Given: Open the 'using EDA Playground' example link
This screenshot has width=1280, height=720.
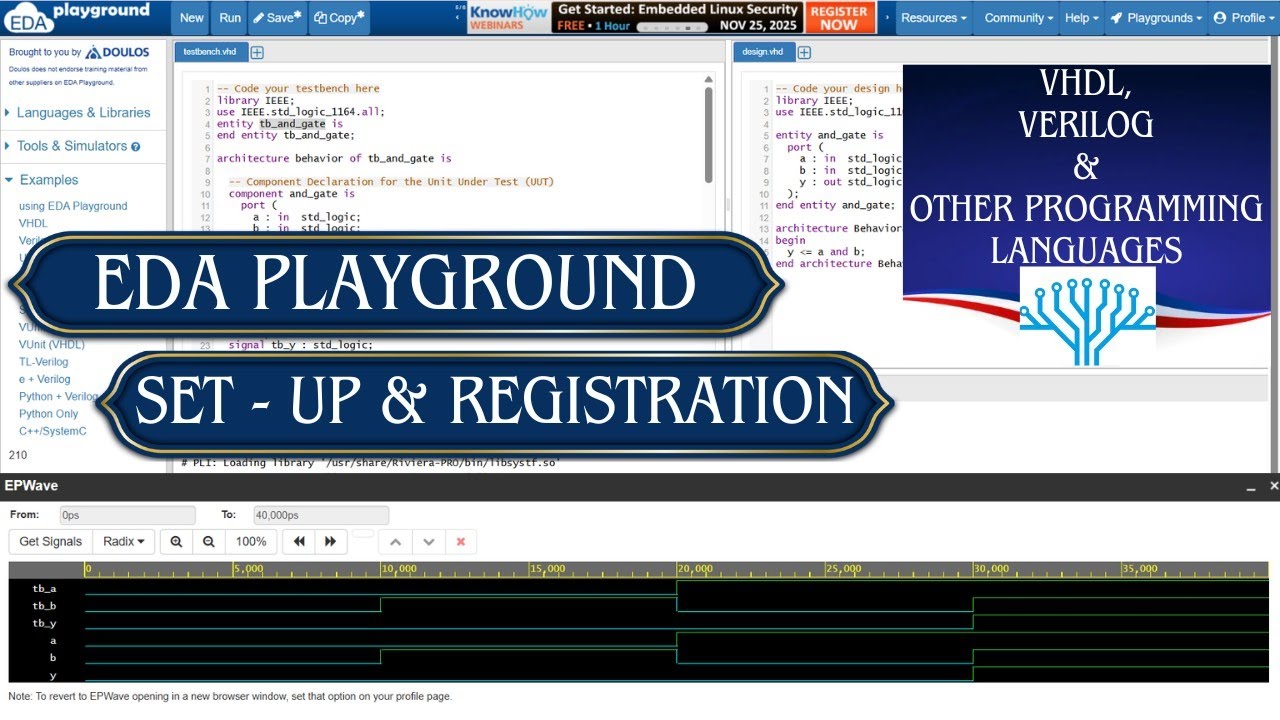Looking at the screenshot, I should 73,206.
